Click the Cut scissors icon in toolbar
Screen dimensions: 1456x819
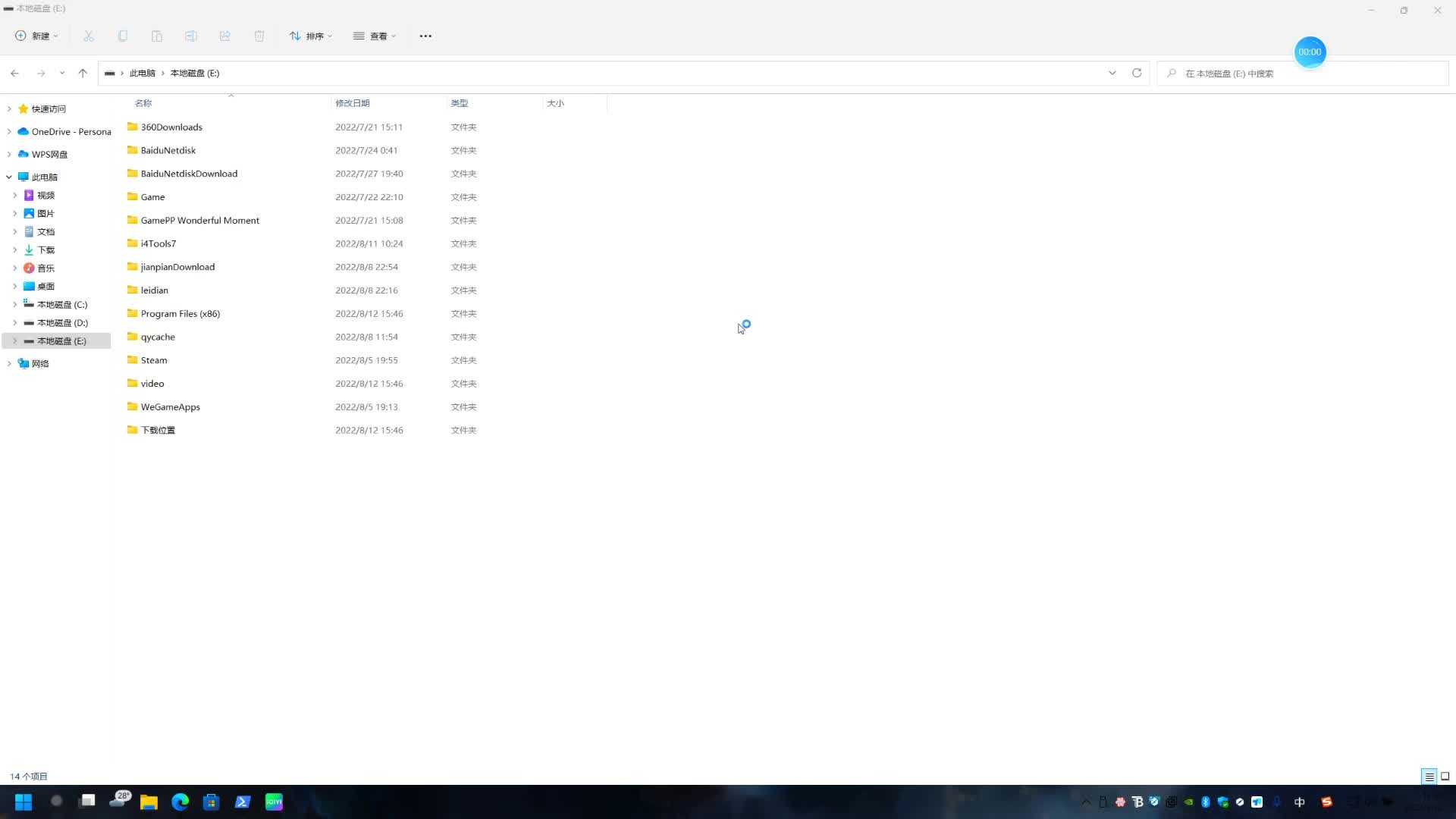coord(89,36)
